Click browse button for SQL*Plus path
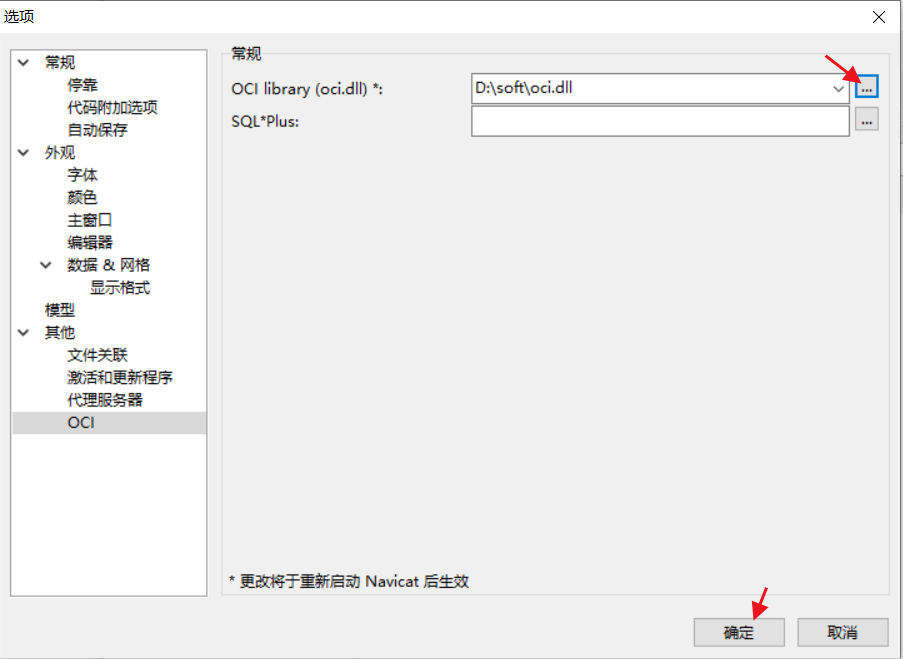 [867, 121]
